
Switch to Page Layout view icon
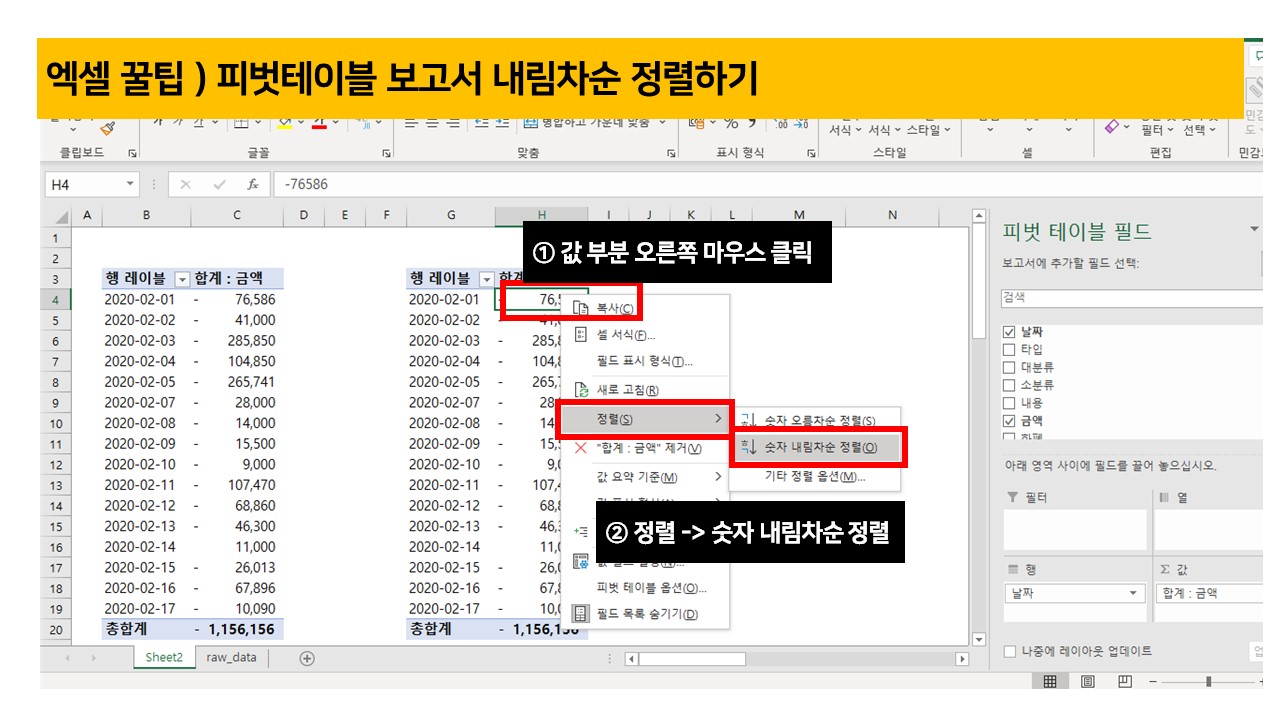point(1087,682)
